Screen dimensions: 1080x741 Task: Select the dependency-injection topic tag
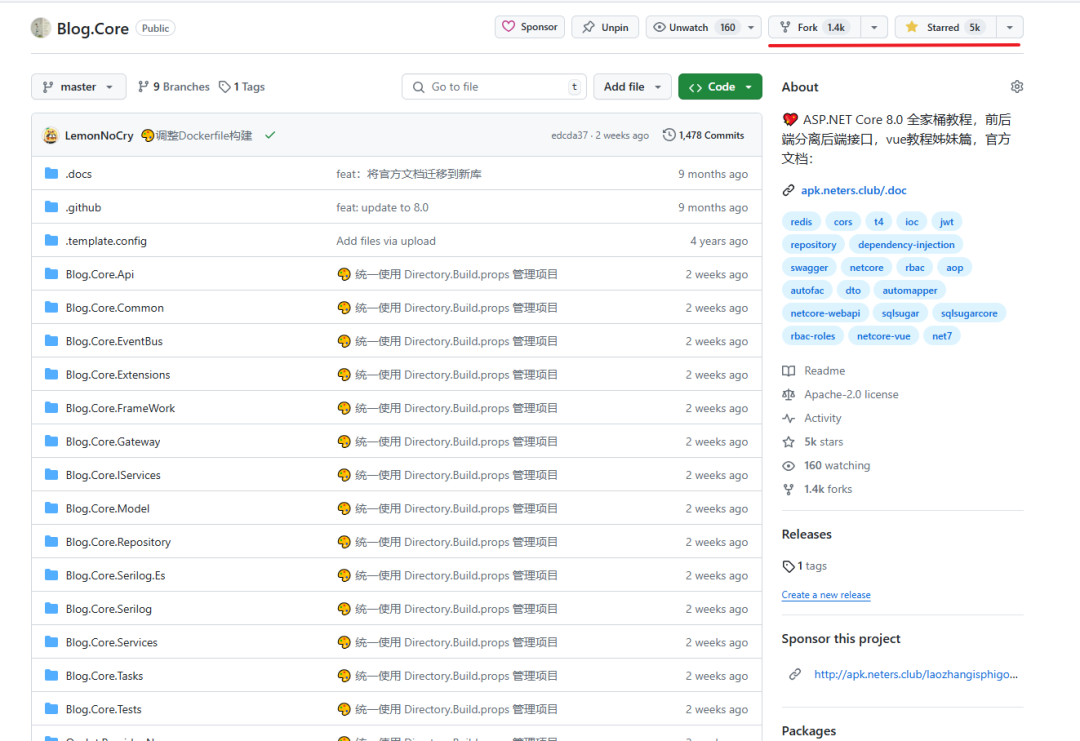coord(906,244)
